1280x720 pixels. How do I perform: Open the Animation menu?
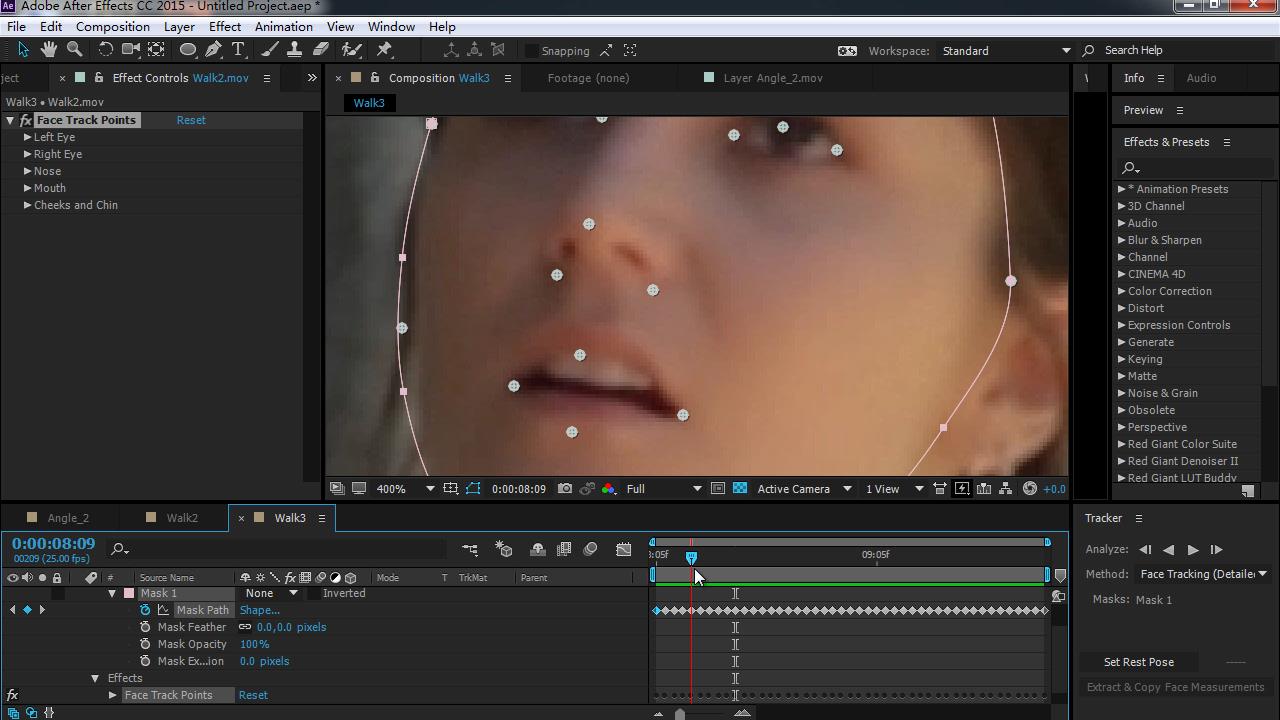pyautogui.click(x=283, y=27)
